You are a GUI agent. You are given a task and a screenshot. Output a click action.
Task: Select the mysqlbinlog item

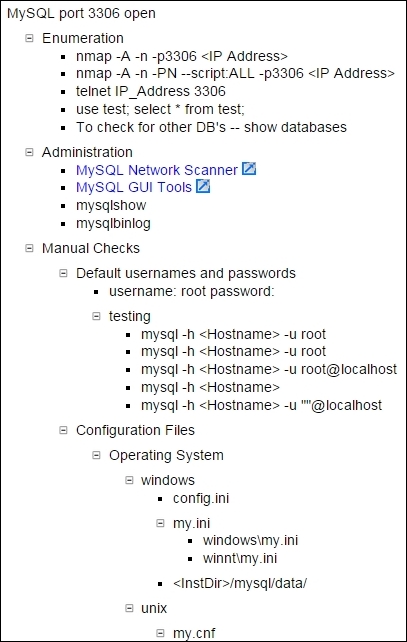click(113, 224)
